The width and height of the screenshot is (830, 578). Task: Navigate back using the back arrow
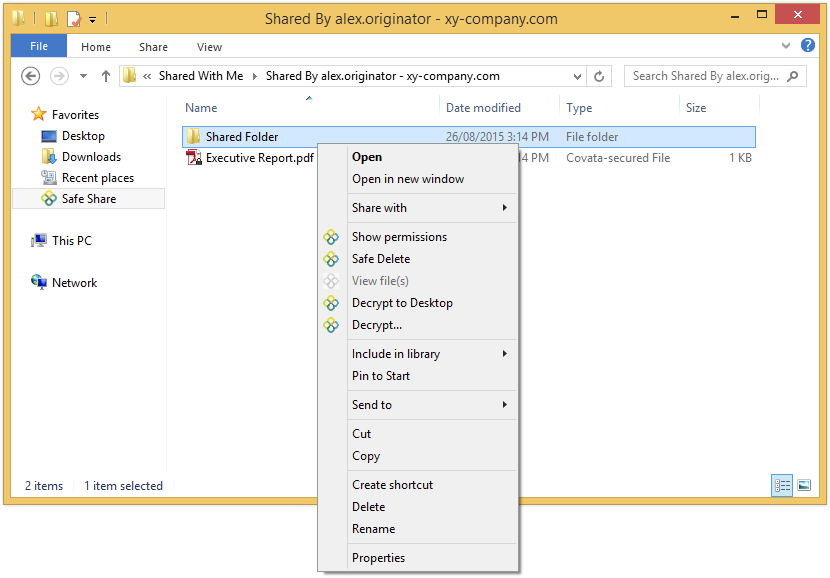click(30, 75)
